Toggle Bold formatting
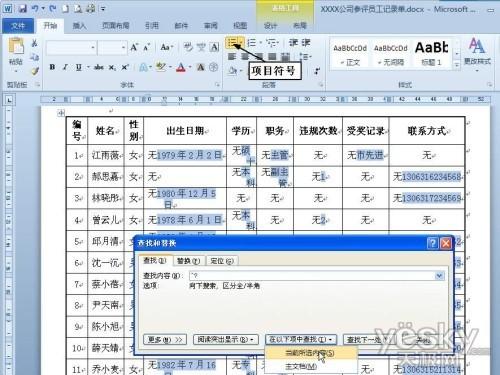The width and height of the screenshot is (500, 375). coord(52,67)
